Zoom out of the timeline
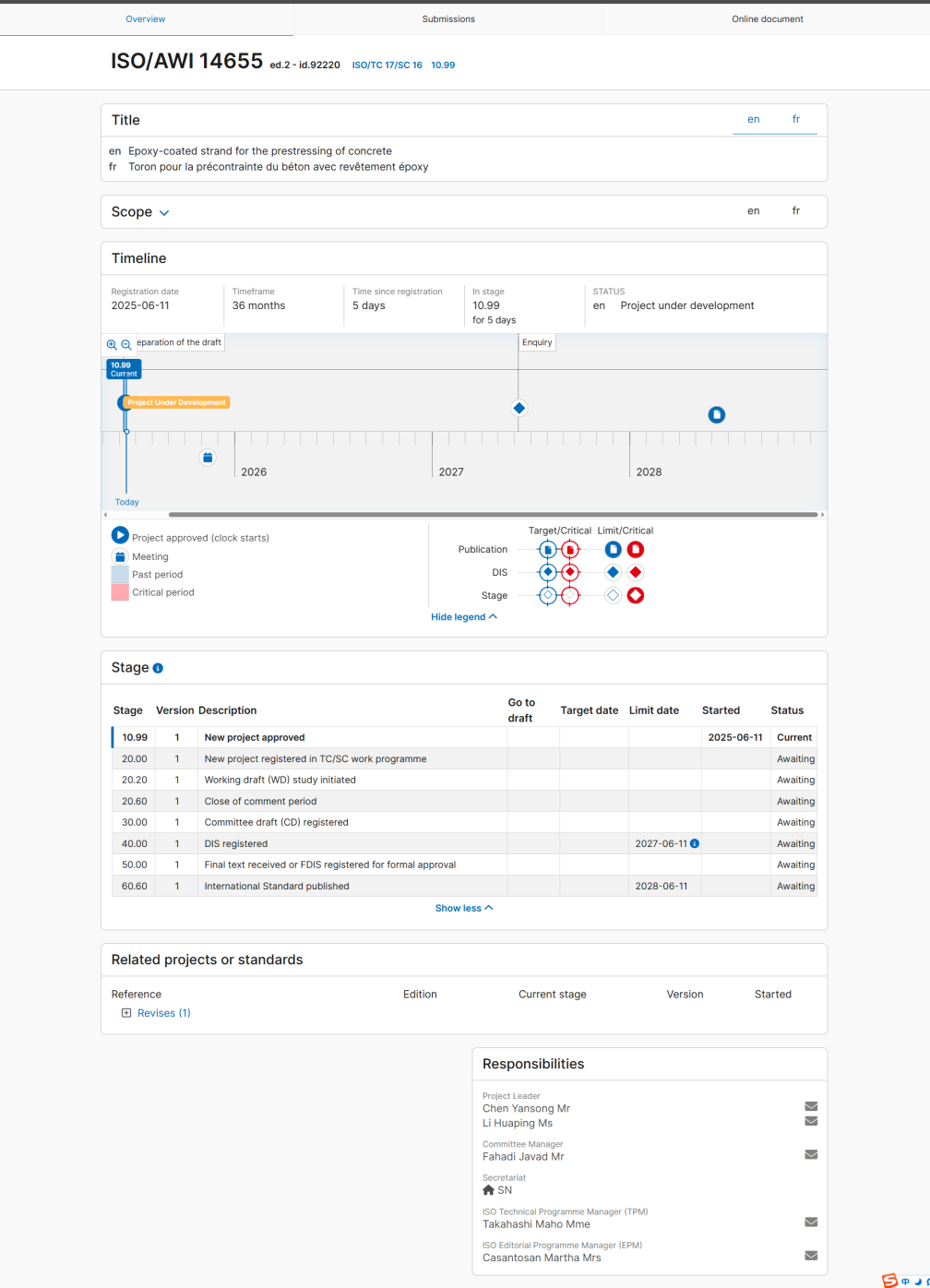 point(126,345)
